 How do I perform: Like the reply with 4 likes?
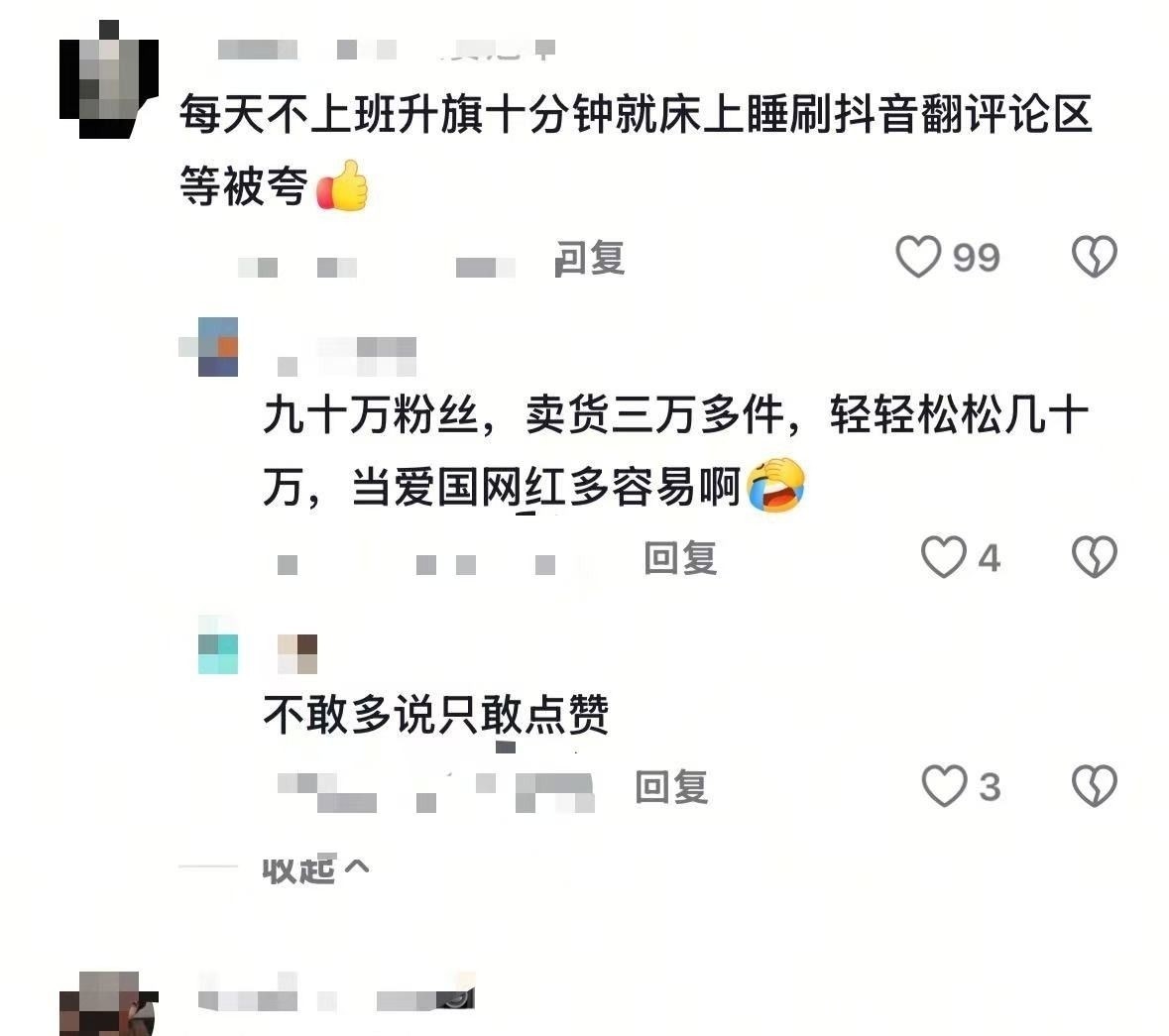coord(944,557)
